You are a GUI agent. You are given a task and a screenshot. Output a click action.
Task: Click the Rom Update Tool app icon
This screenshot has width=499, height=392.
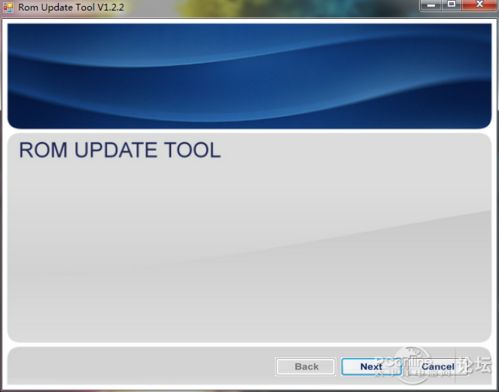pos(8,7)
